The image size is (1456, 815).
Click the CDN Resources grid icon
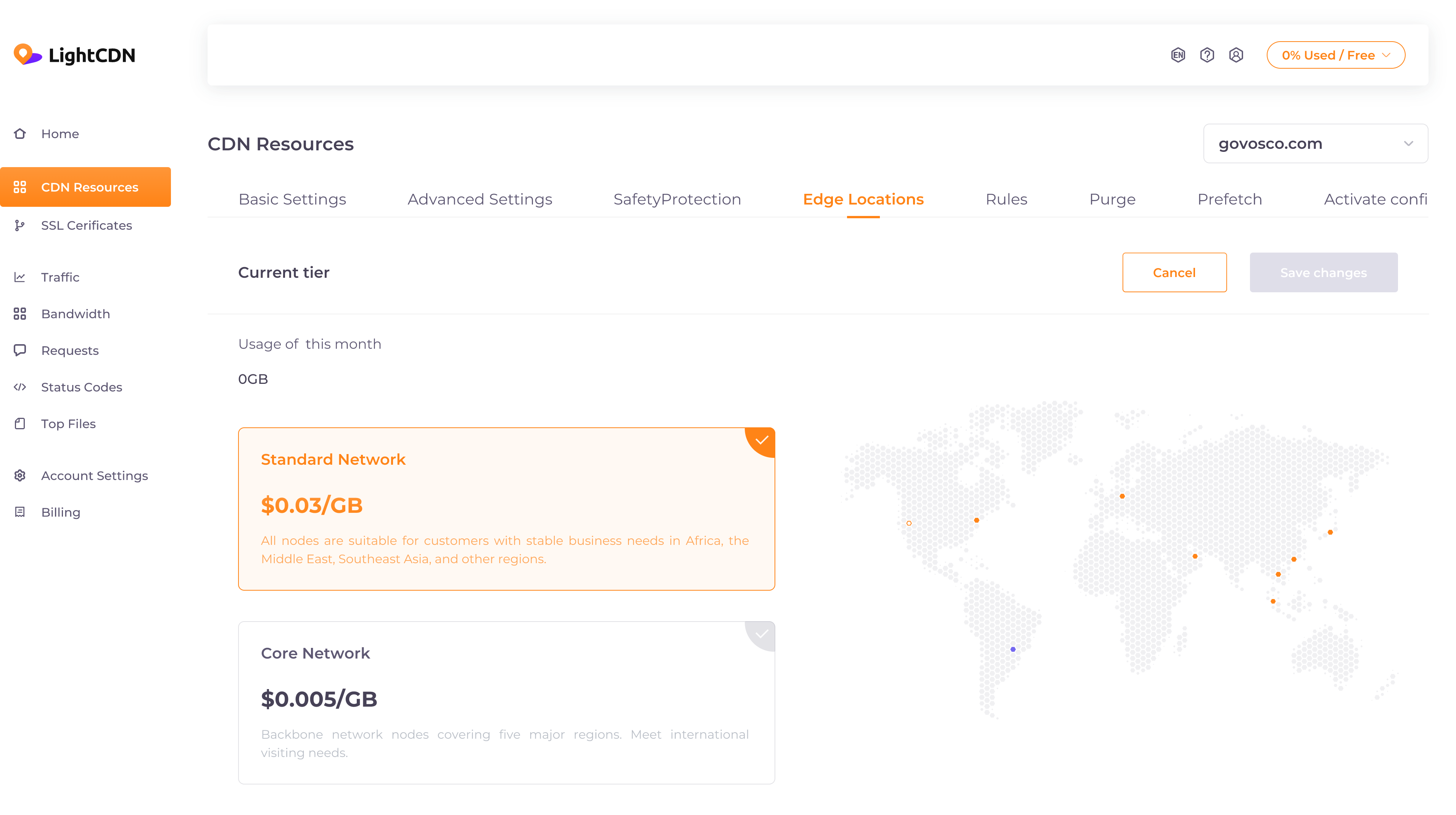tap(20, 187)
